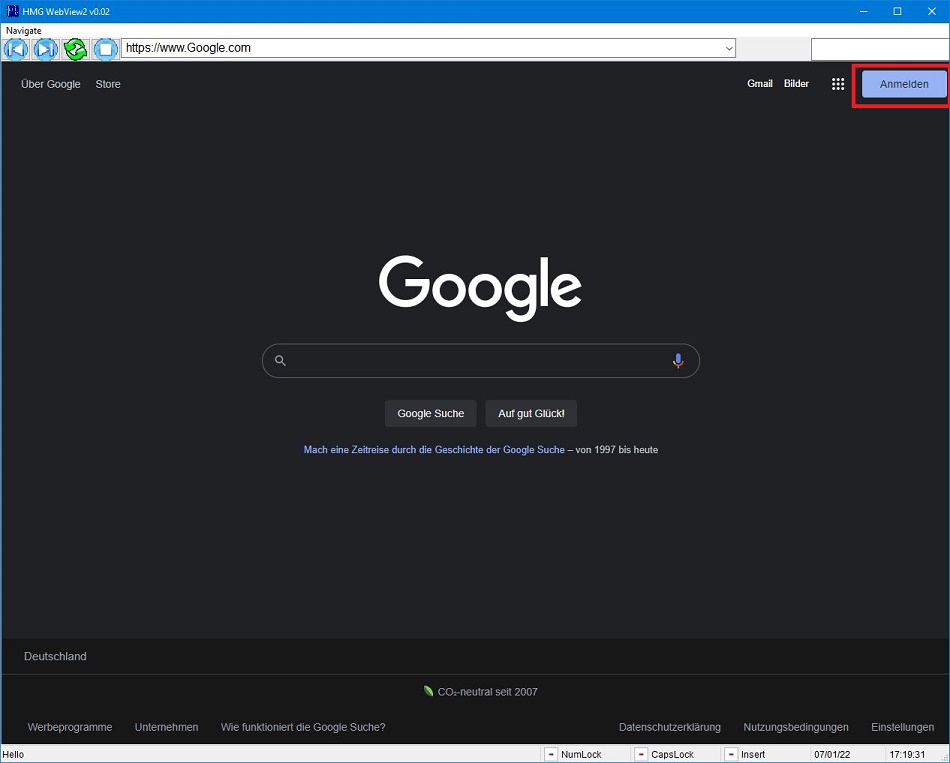The height and width of the screenshot is (763, 950).
Task: Open the Werbeprogramme footer link
Action: tap(70, 727)
